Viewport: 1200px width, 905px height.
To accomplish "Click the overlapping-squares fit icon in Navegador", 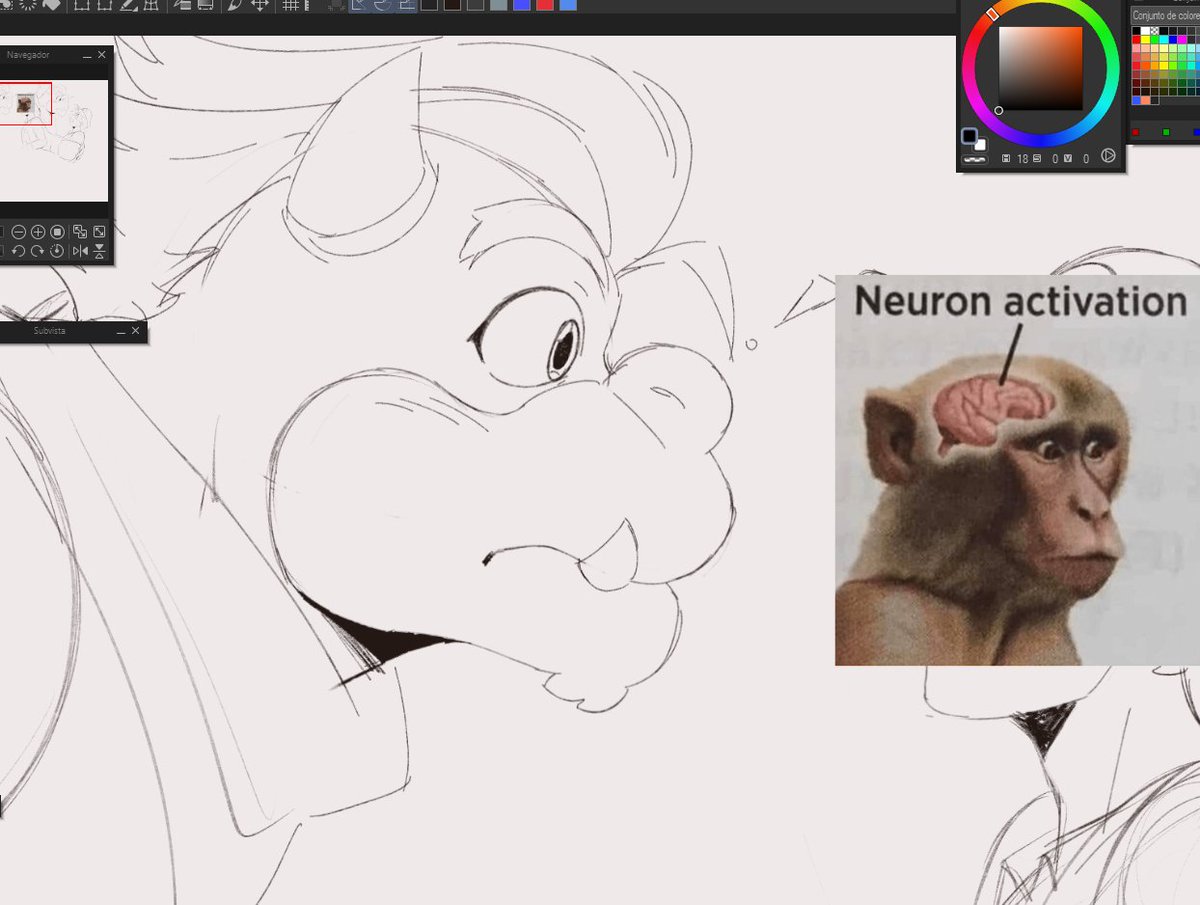I will pyautogui.click(x=80, y=232).
